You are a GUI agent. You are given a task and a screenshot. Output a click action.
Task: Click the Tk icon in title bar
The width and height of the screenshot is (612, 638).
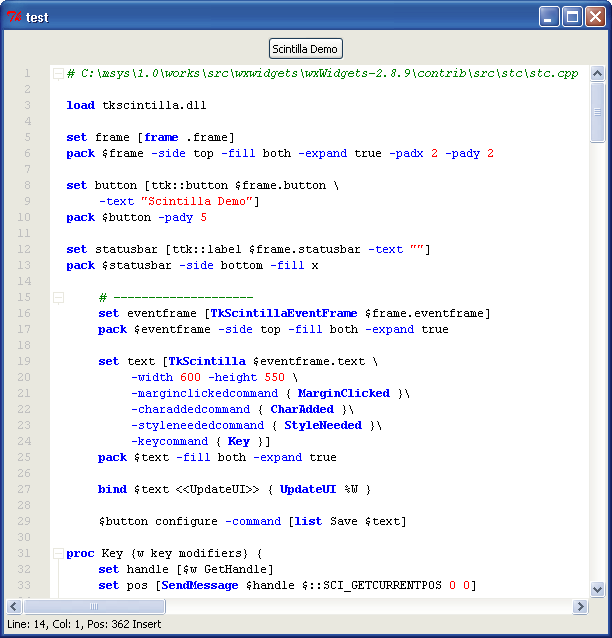pos(14,17)
